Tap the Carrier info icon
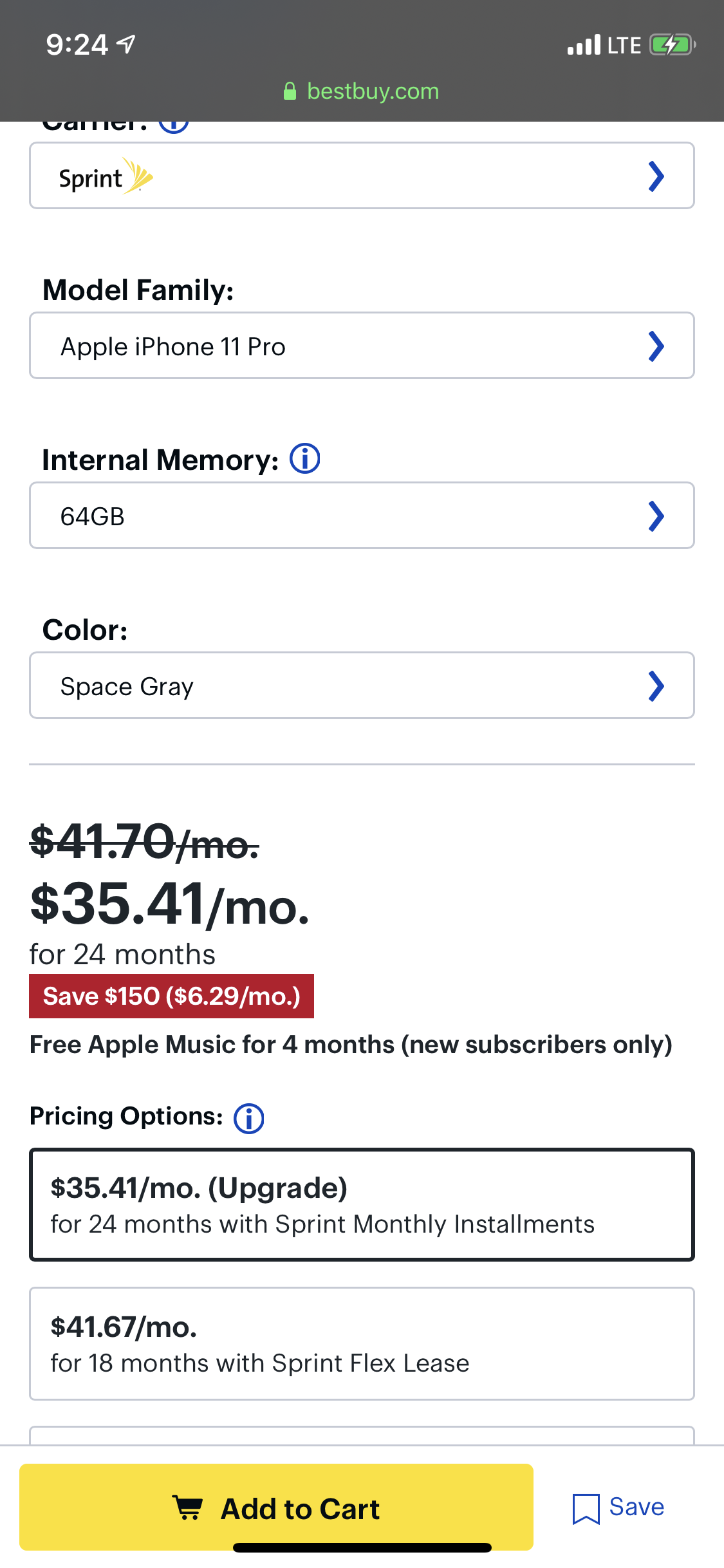The height and width of the screenshot is (1568, 724). 174,125
